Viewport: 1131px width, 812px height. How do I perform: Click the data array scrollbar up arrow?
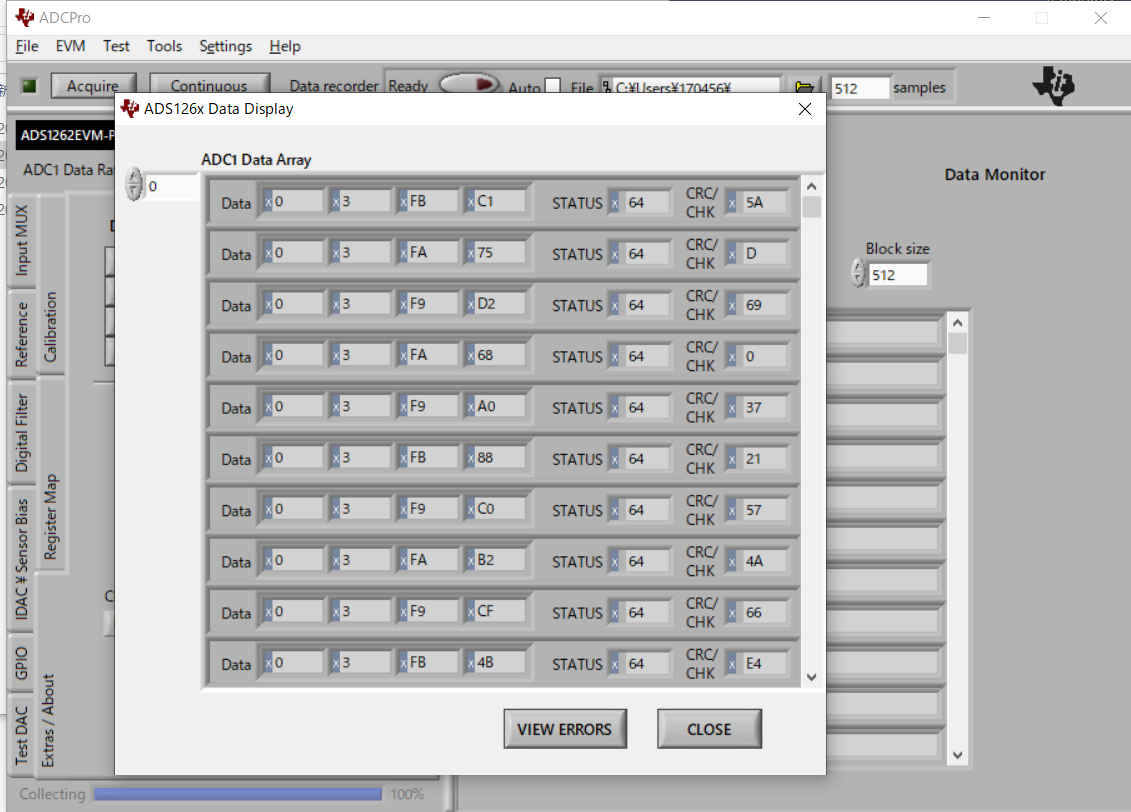coord(811,187)
